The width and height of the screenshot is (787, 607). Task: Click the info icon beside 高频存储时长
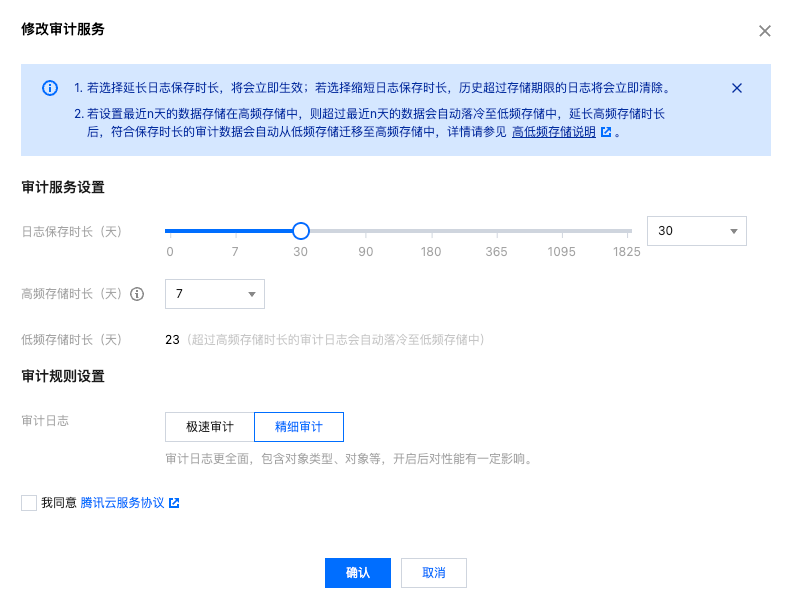point(137,294)
